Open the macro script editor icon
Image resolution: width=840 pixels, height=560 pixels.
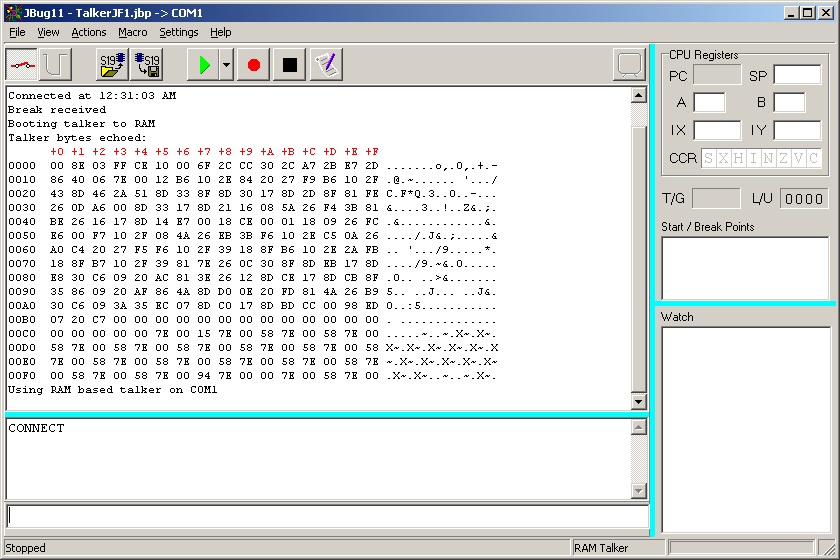tap(326, 65)
